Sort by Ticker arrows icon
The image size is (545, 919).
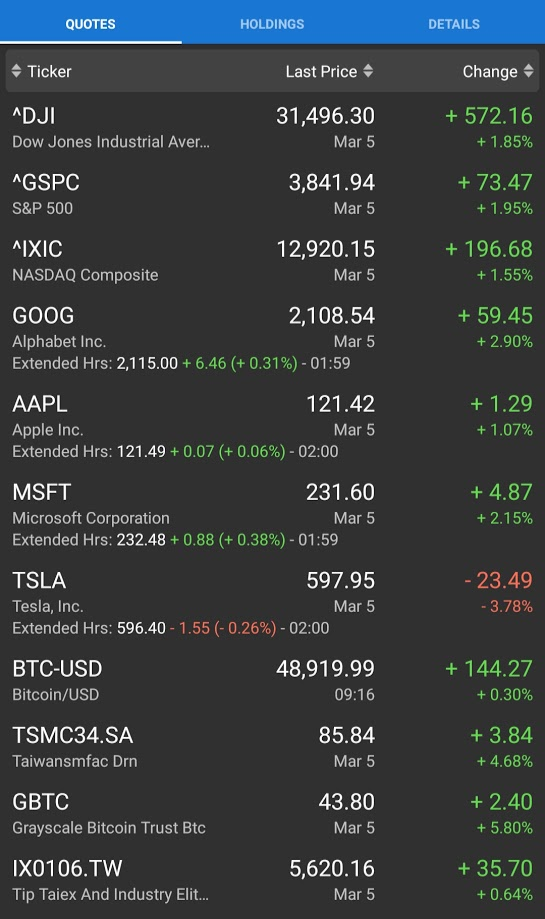pos(16,71)
